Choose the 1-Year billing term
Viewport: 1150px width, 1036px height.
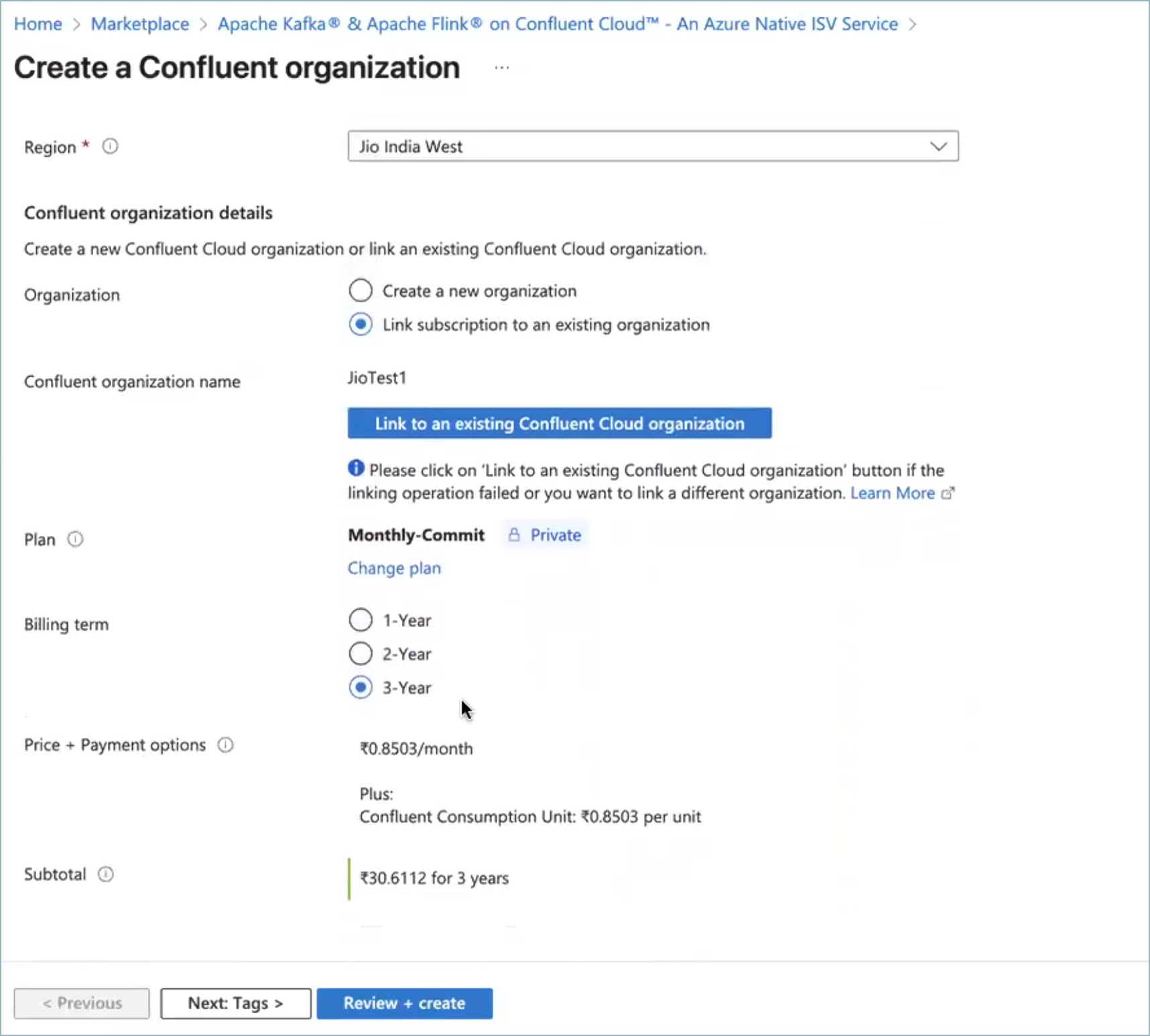click(x=361, y=621)
